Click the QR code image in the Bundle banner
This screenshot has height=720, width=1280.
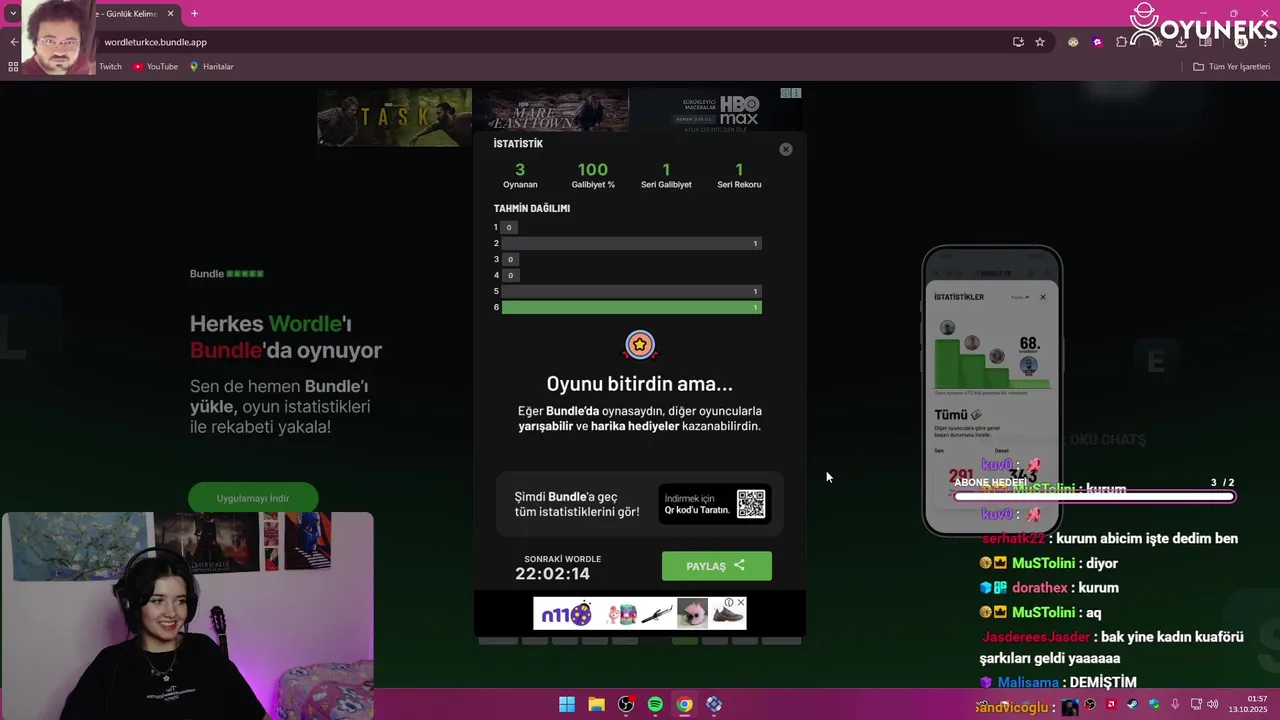(x=750, y=504)
